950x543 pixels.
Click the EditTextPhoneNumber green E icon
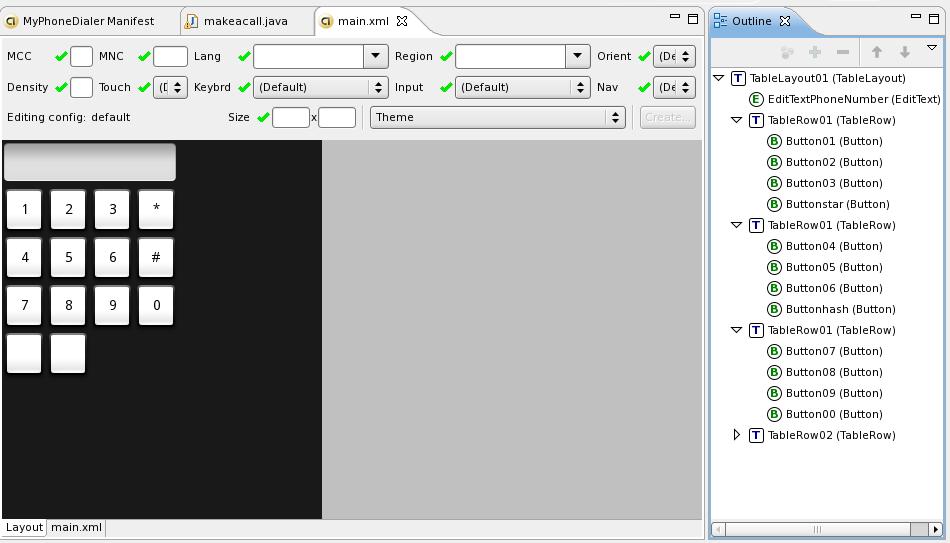point(756,99)
